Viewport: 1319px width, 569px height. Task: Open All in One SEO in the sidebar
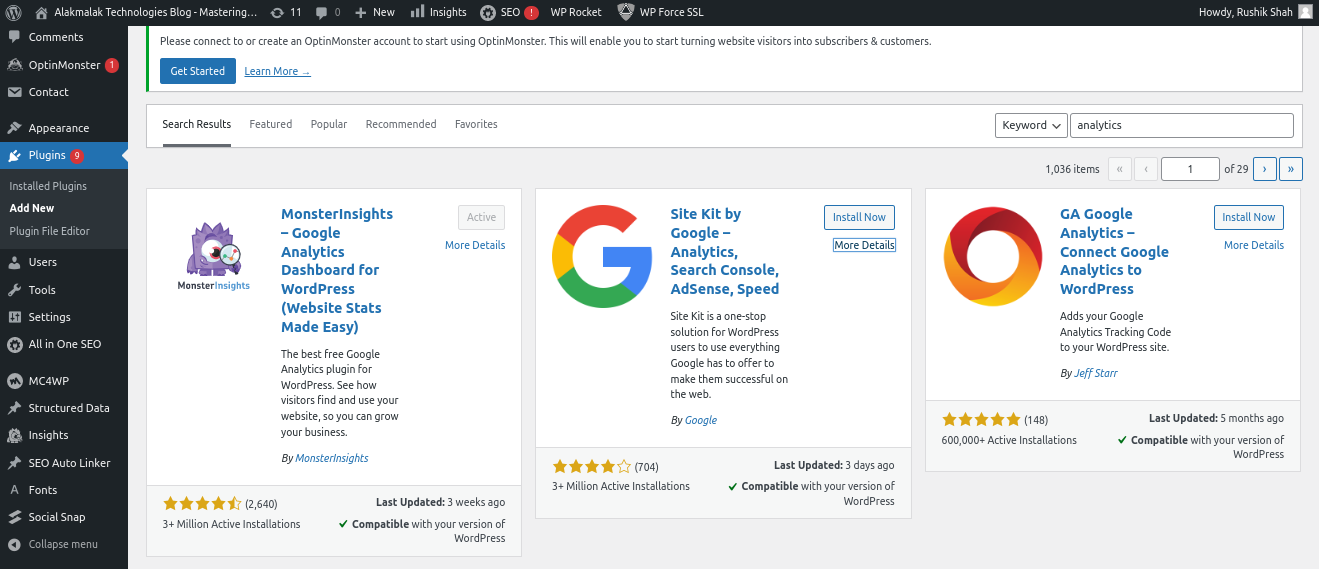tap(64, 344)
